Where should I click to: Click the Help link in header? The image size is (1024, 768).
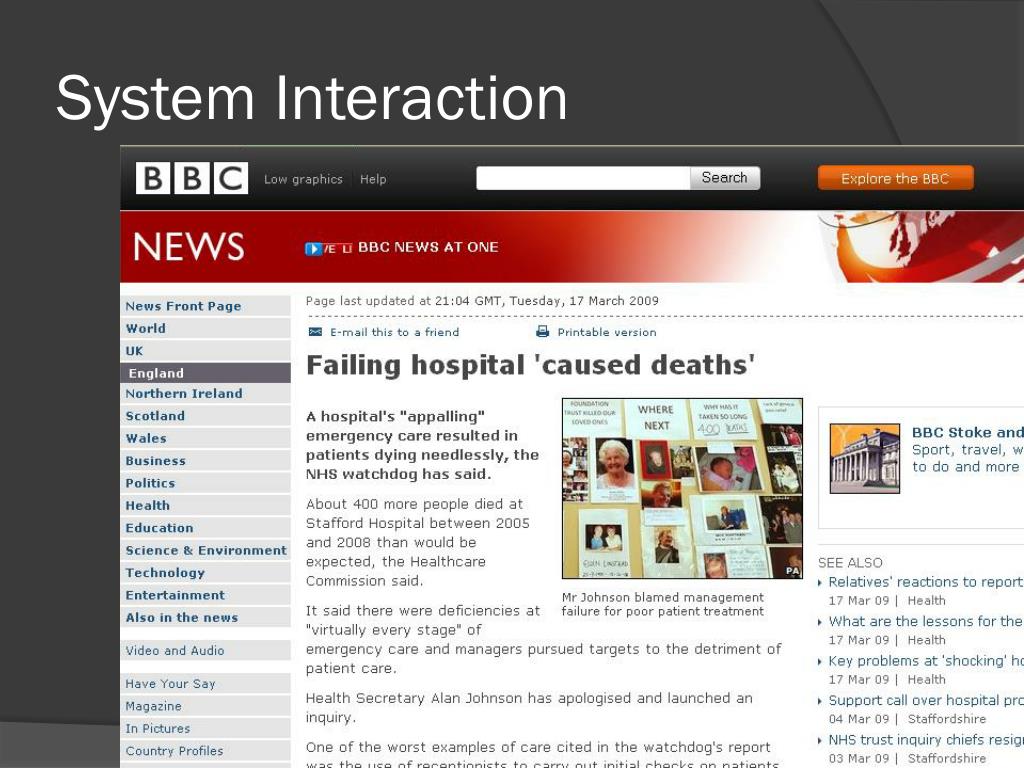373,179
